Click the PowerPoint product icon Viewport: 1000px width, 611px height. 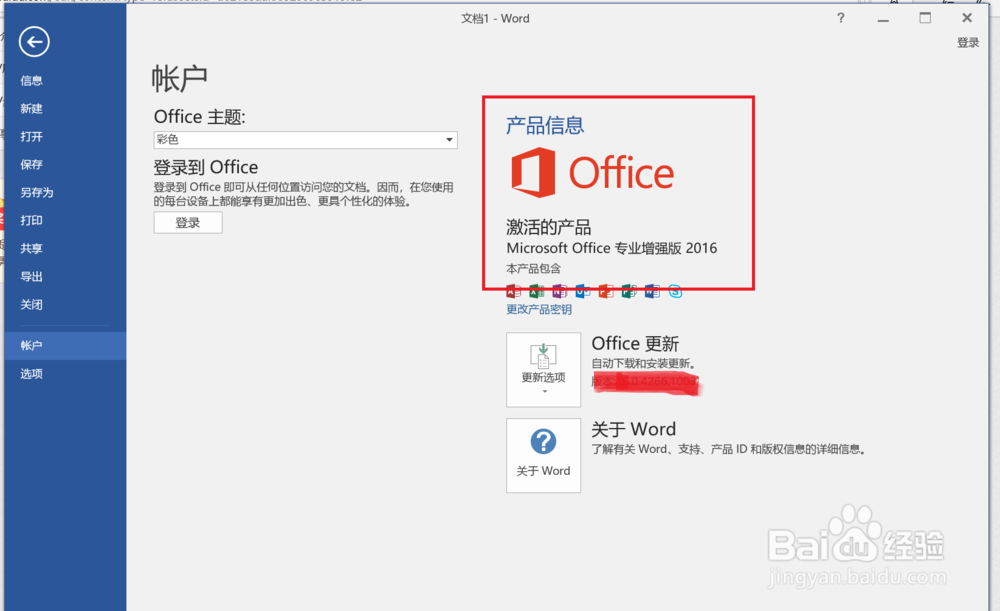(606, 292)
